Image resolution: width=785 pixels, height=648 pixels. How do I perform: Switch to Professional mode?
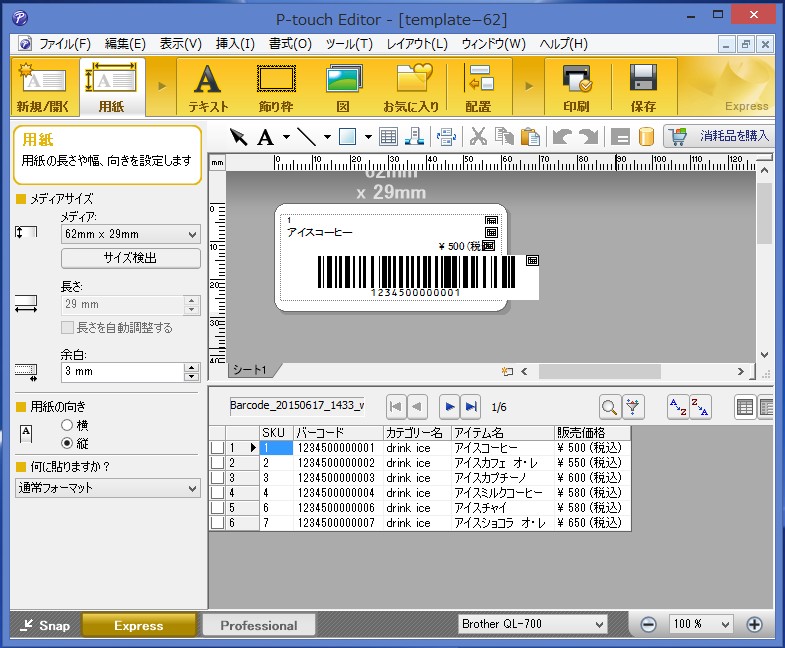[x=259, y=625]
